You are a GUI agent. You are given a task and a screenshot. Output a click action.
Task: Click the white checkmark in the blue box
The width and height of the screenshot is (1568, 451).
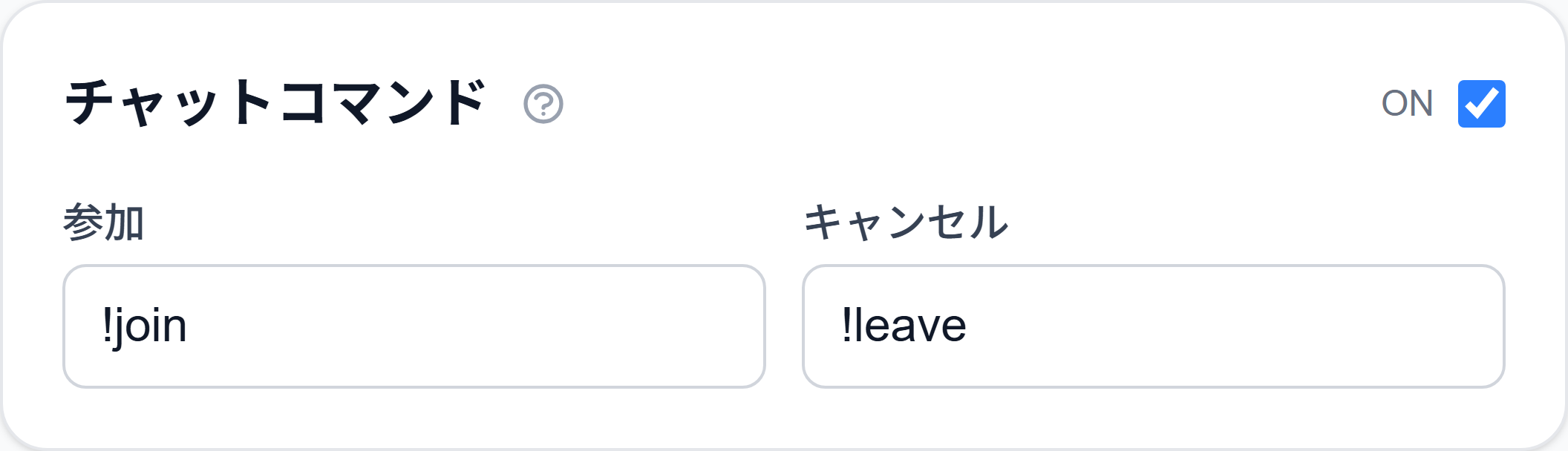[x=1481, y=104]
